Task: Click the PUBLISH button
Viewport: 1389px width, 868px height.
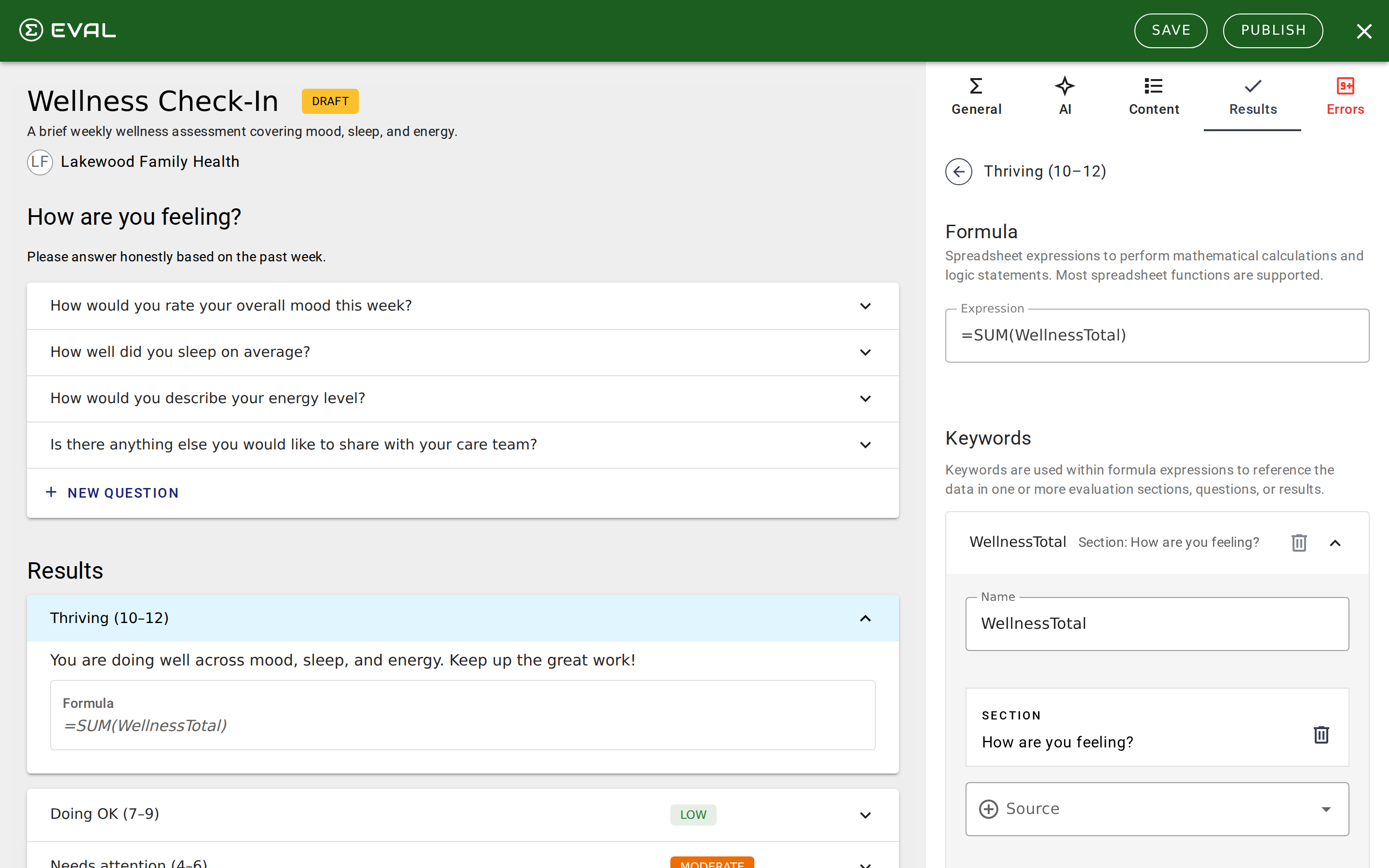Action: click(x=1272, y=30)
